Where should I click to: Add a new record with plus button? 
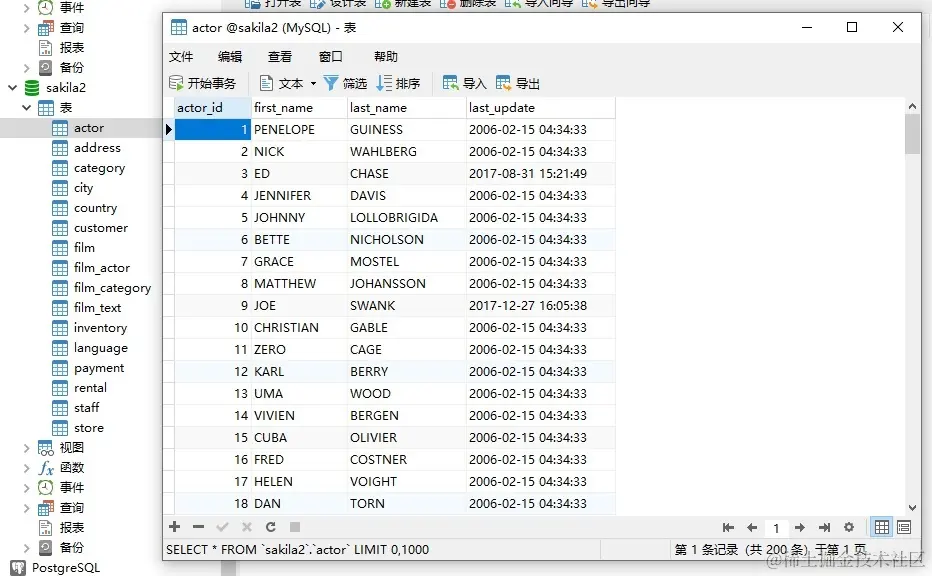click(175, 527)
